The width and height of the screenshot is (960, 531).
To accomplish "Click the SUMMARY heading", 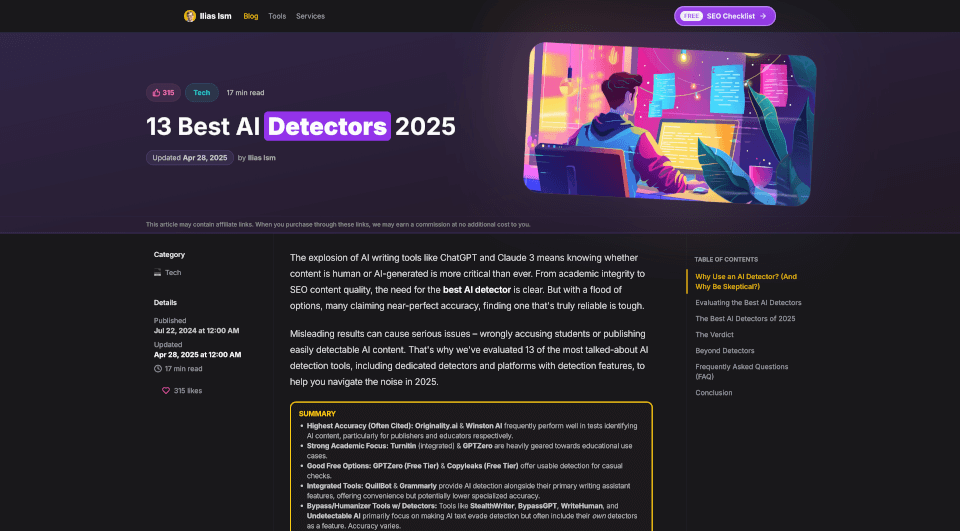I will pyautogui.click(x=317, y=414).
